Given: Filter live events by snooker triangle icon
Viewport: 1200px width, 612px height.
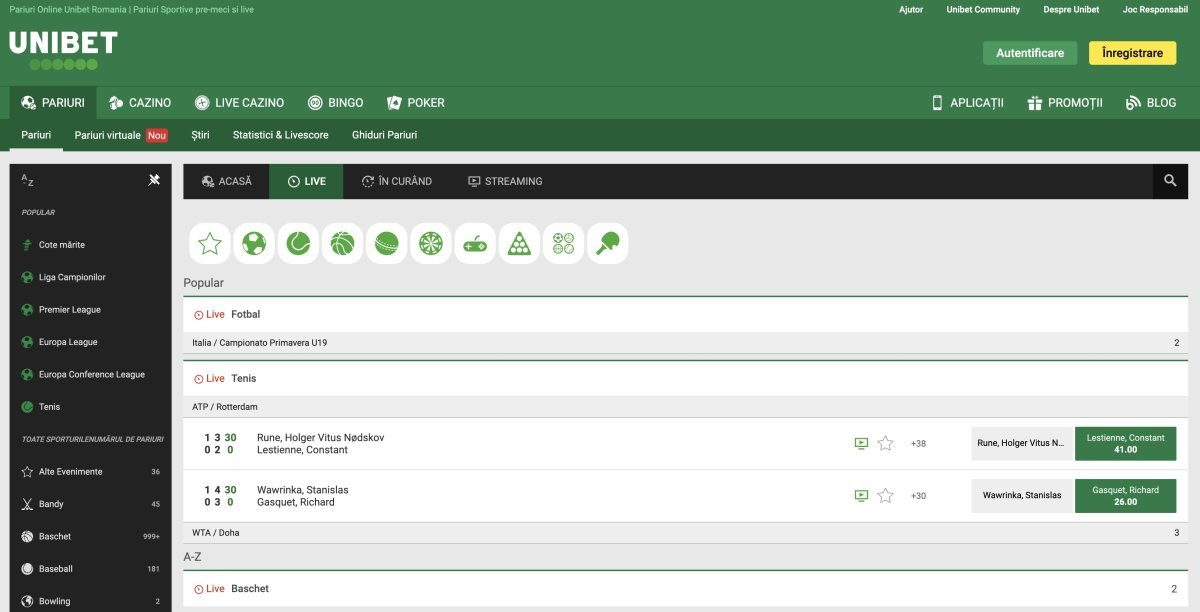Looking at the screenshot, I should (519, 243).
